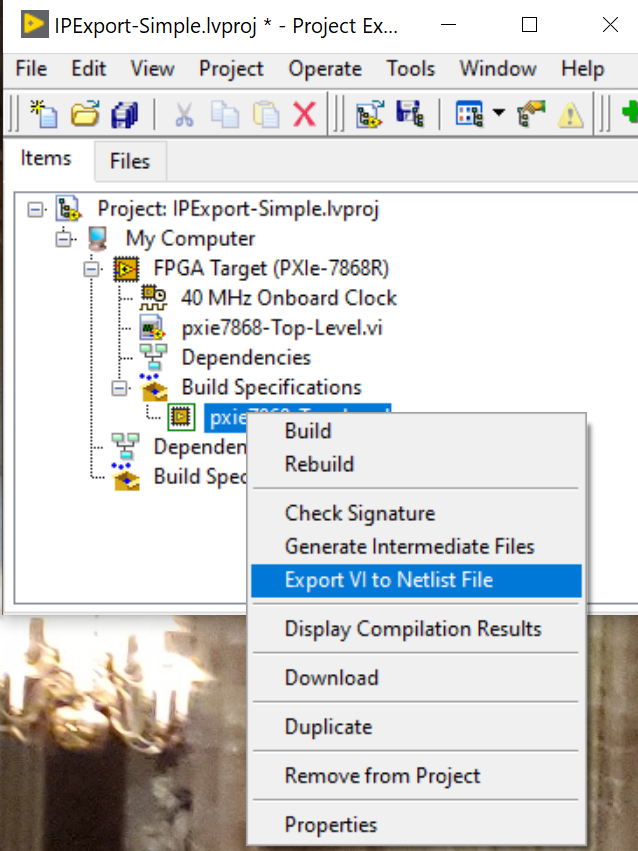The height and width of the screenshot is (851, 638).
Task: Select Remove from Project entry
Action: coord(416,776)
